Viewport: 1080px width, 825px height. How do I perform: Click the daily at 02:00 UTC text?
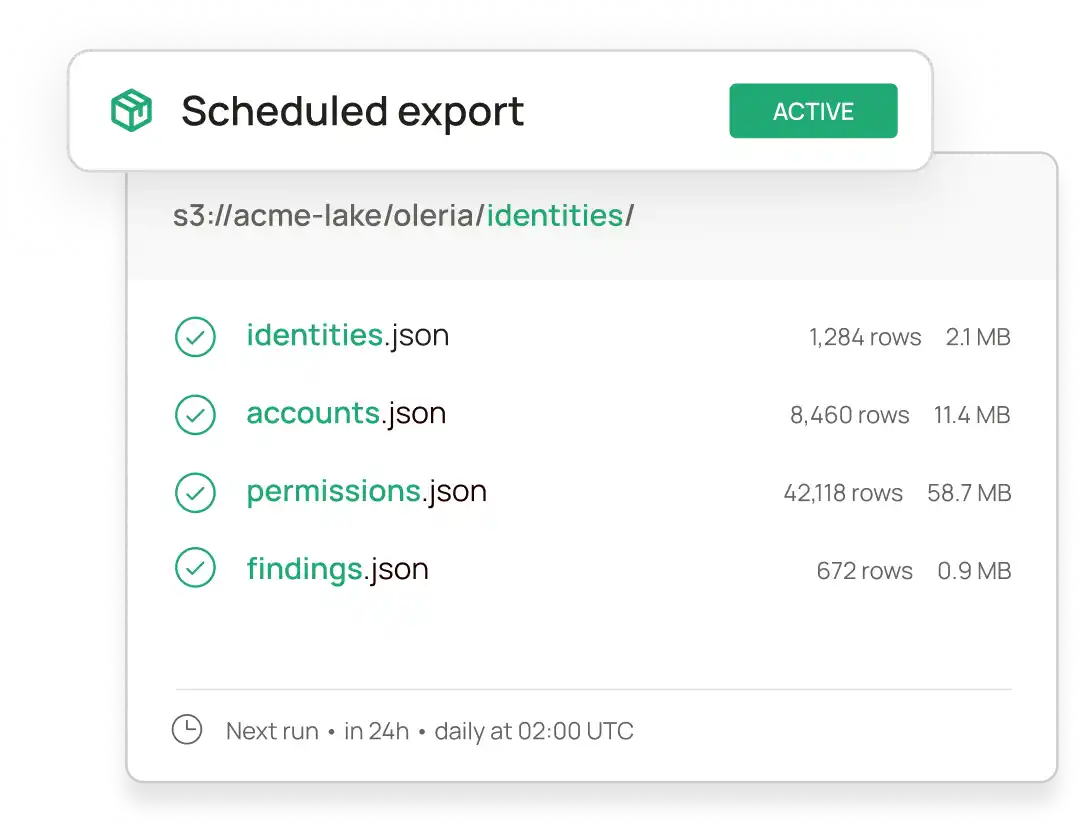point(534,731)
